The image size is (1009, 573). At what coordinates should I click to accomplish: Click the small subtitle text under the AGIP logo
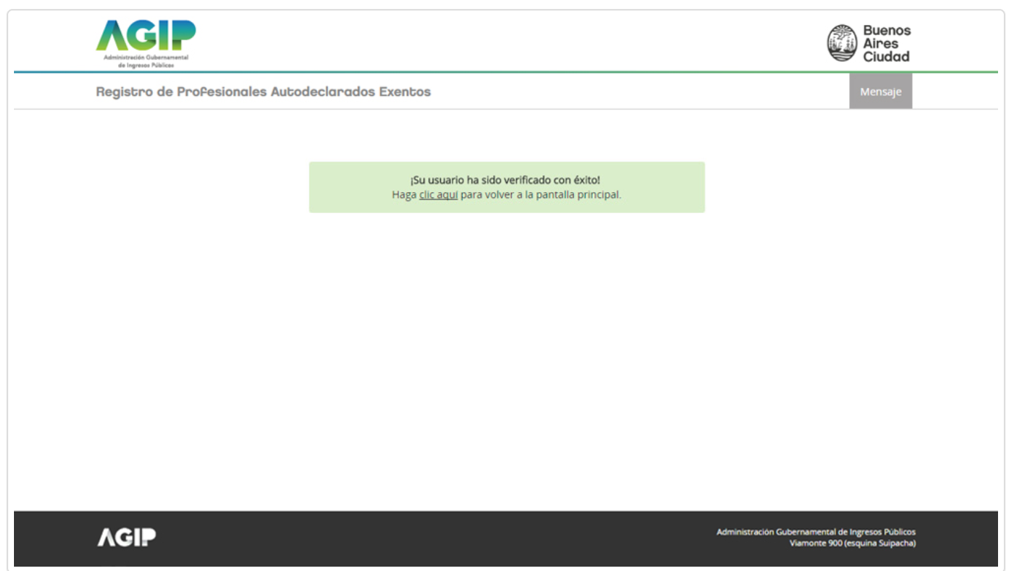tap(145, 61)
